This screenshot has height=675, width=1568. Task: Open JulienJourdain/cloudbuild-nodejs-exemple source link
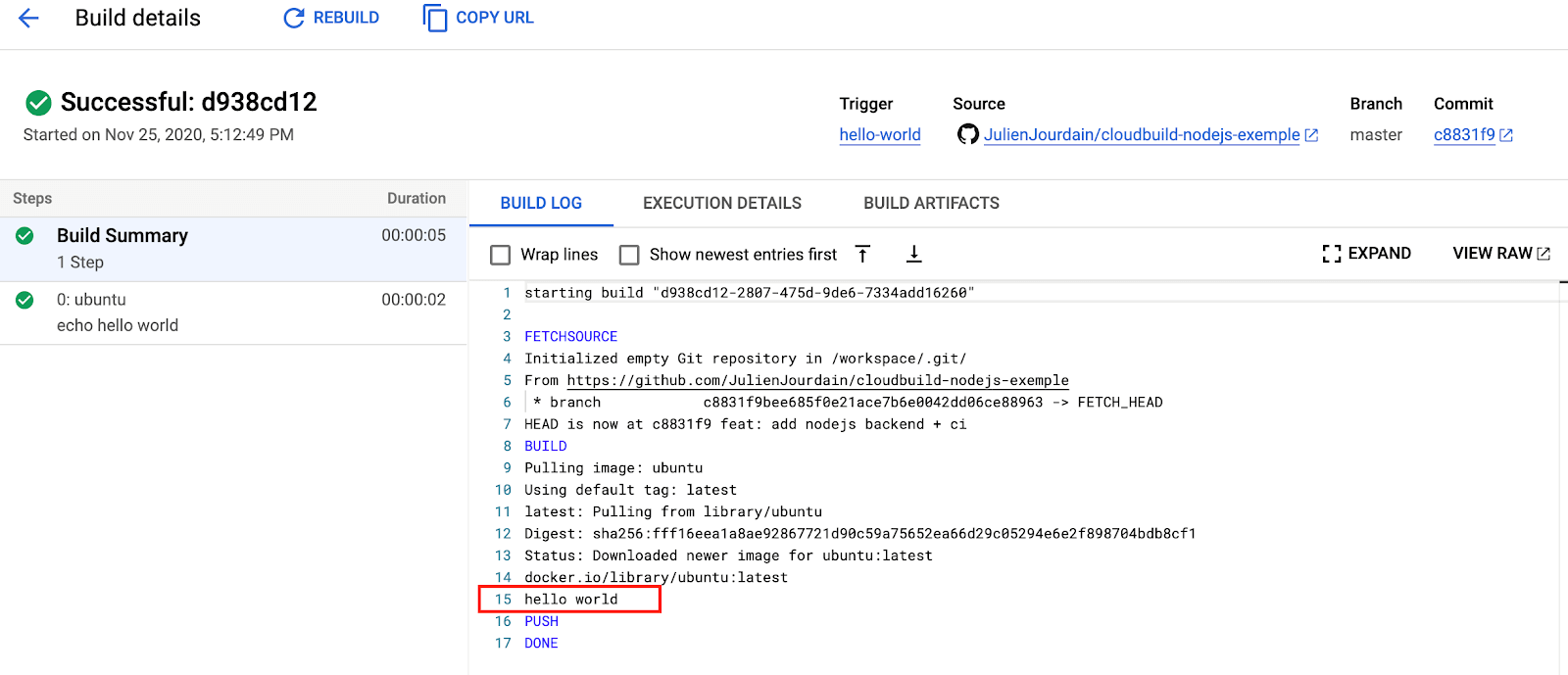pyautogui.click(x=1142, y=135)
